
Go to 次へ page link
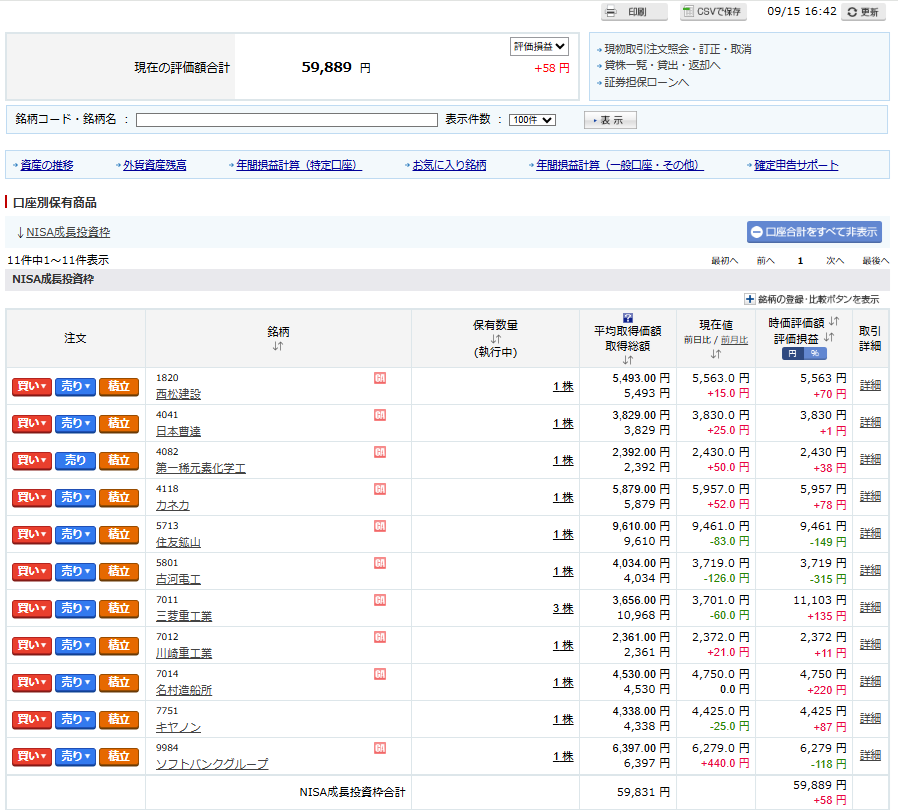point(834,261)
